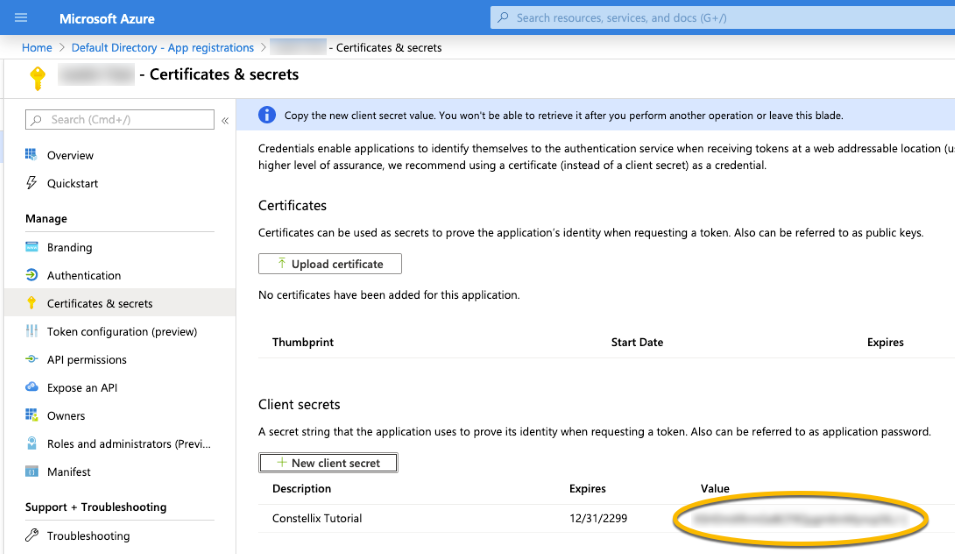The height and width of the screenshot is (554, 955).
Task: Open Expose an API page
Action: [82, 388]
